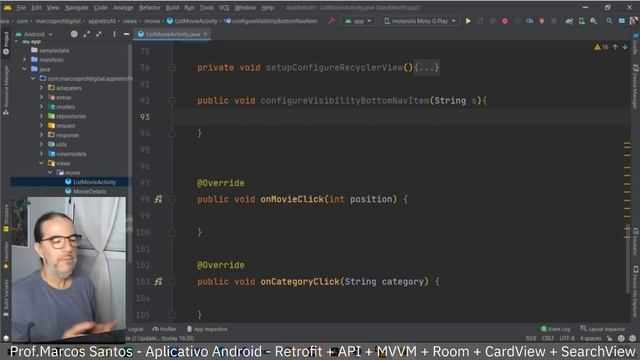Collapse the java folder

click(x=24, y=69)
